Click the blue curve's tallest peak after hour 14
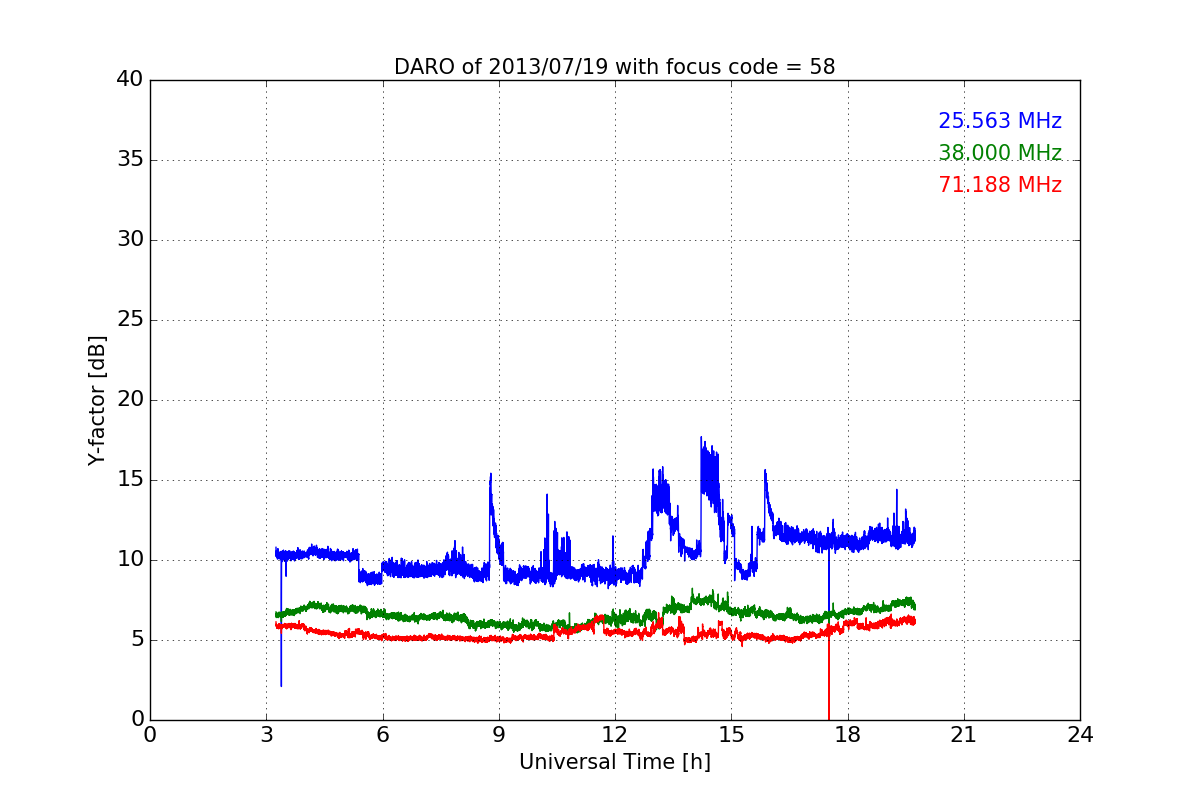The image size is (1200, 800). (701, 438)
